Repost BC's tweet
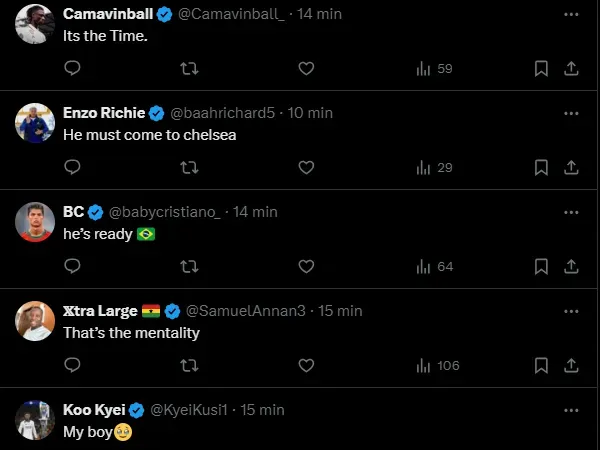The height and width of the screenshot is (450, 600). (188, 267)
